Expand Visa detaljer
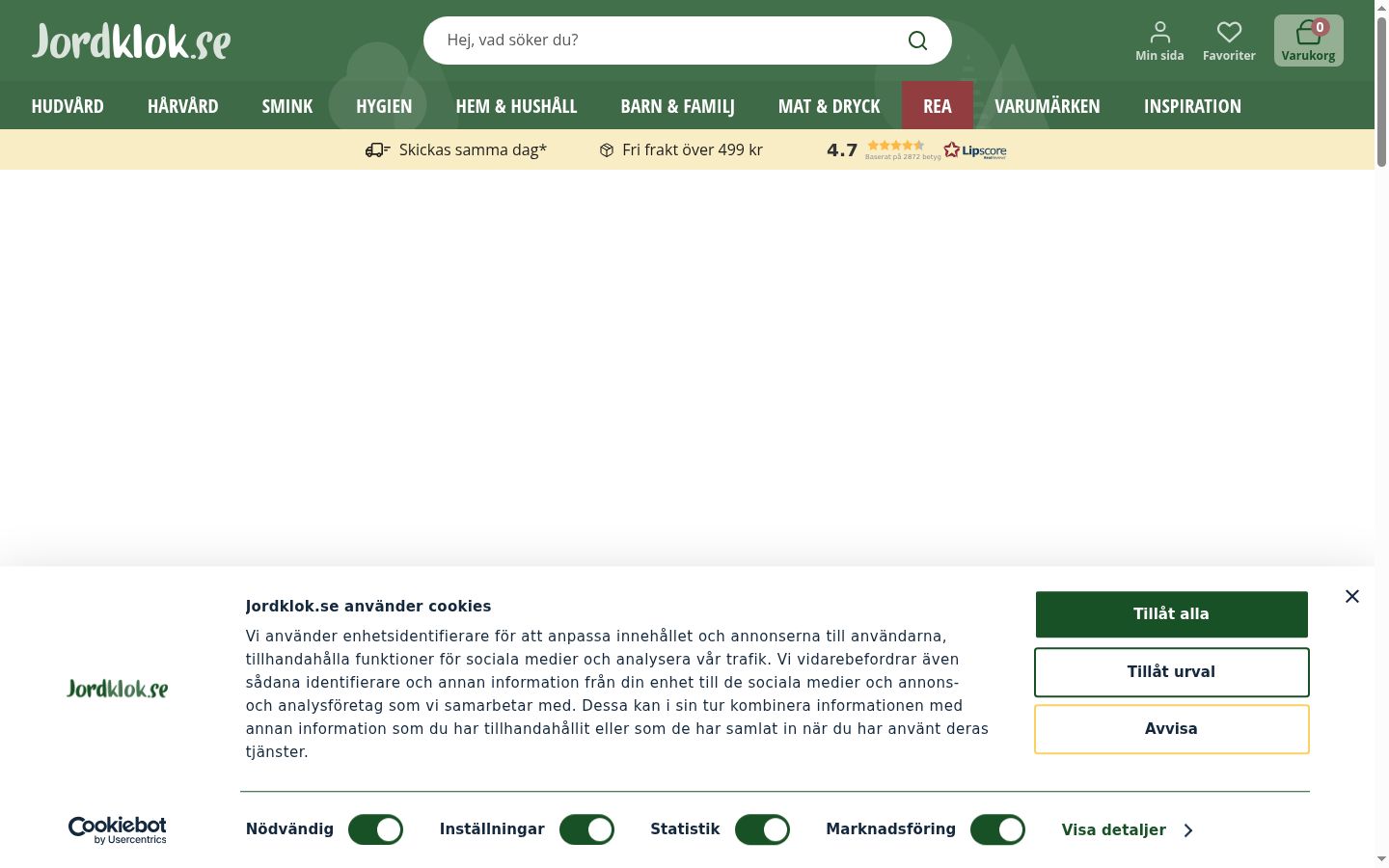Screen dimensions: 1389x868 pos(1128,830)
